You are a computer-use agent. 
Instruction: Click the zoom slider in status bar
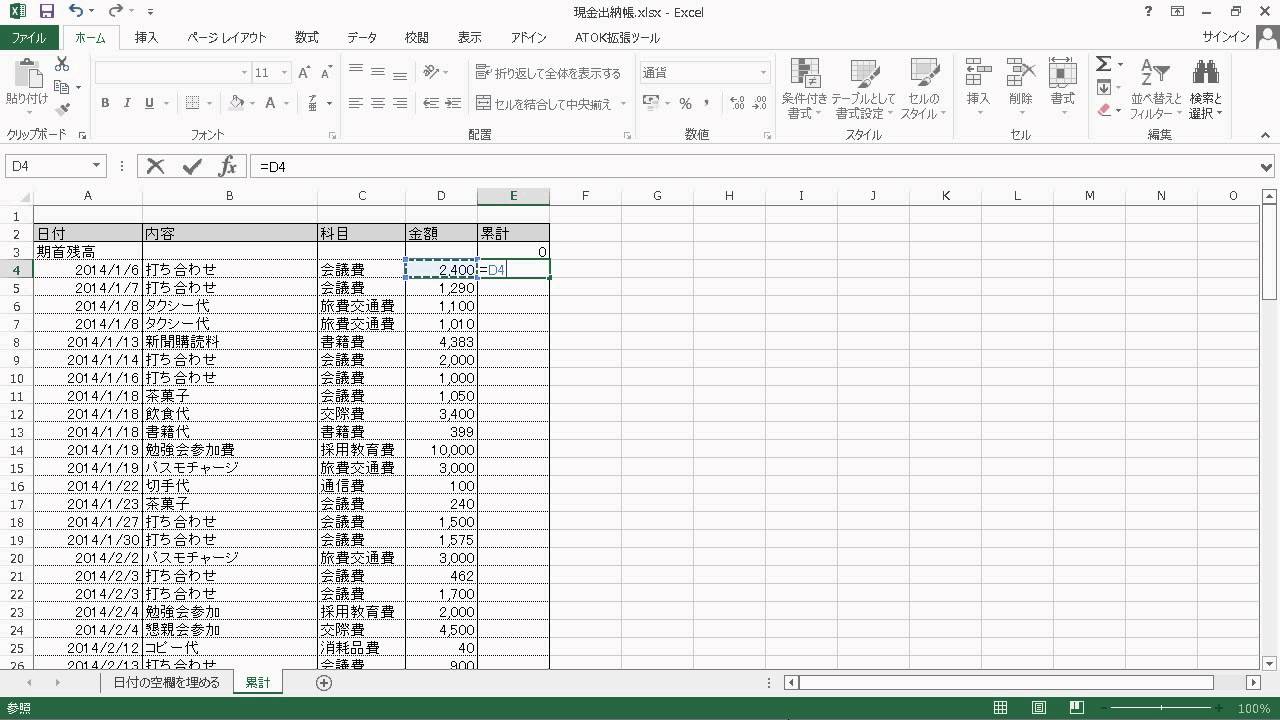(1162, 709)
